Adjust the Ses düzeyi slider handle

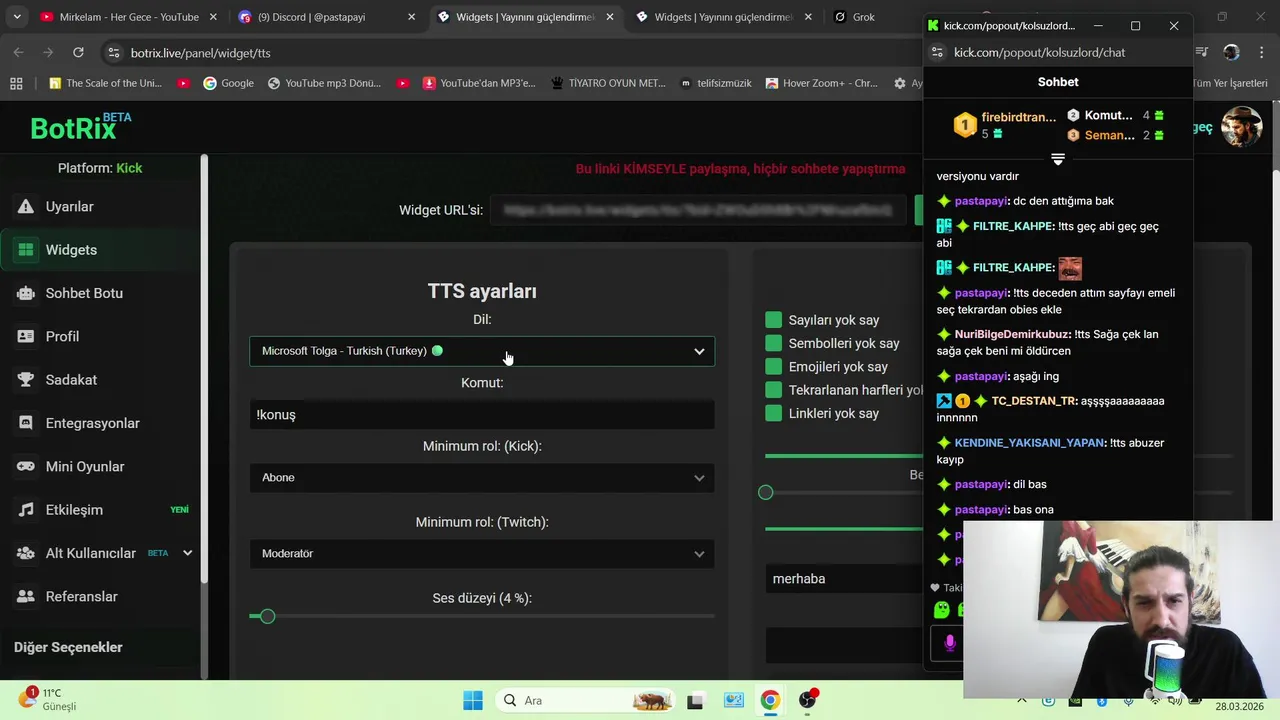[x=267, y=616]
